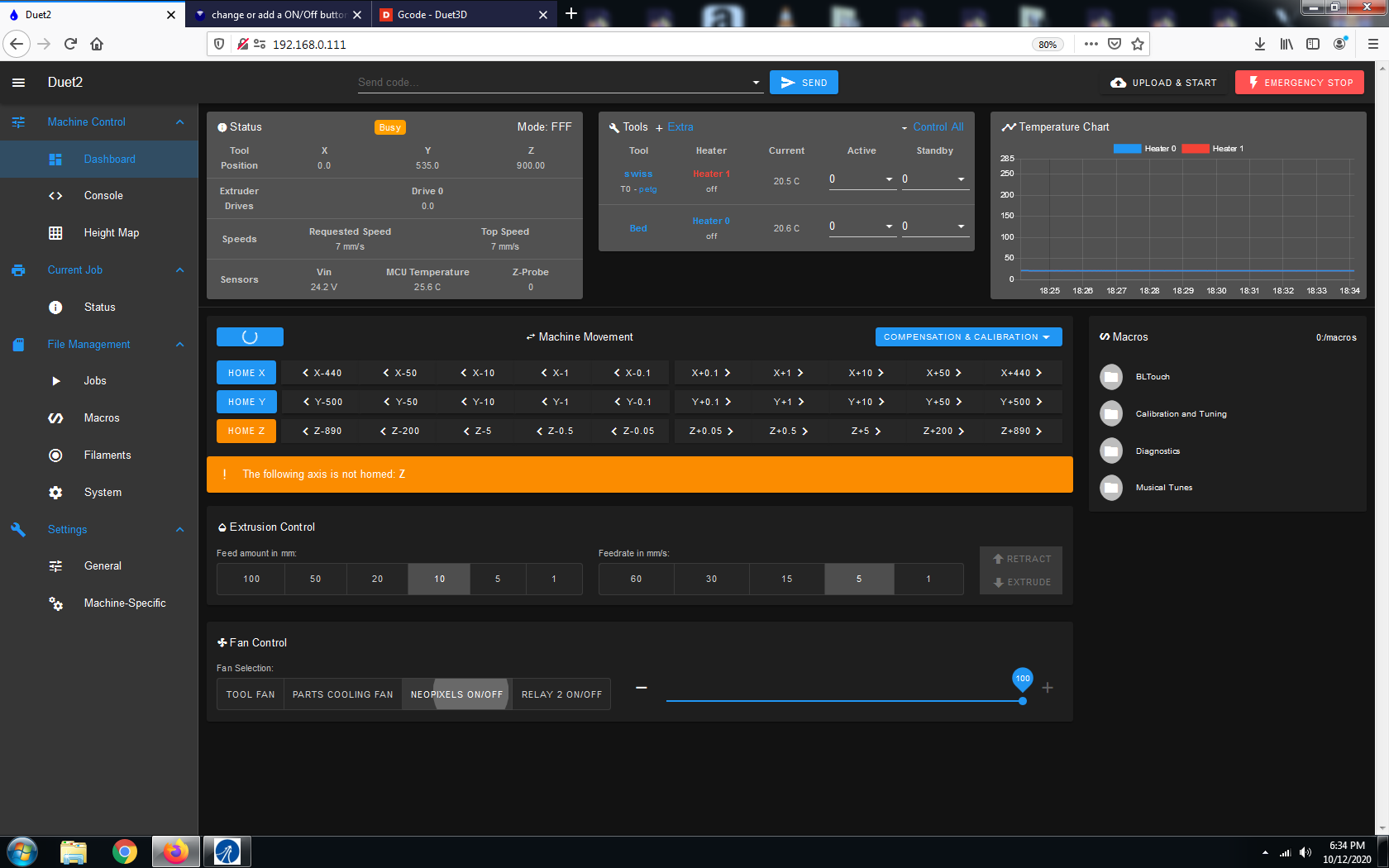1389x868 pixels.
Task: Select feedrate 15 mm/s
Action: (786, 579)
